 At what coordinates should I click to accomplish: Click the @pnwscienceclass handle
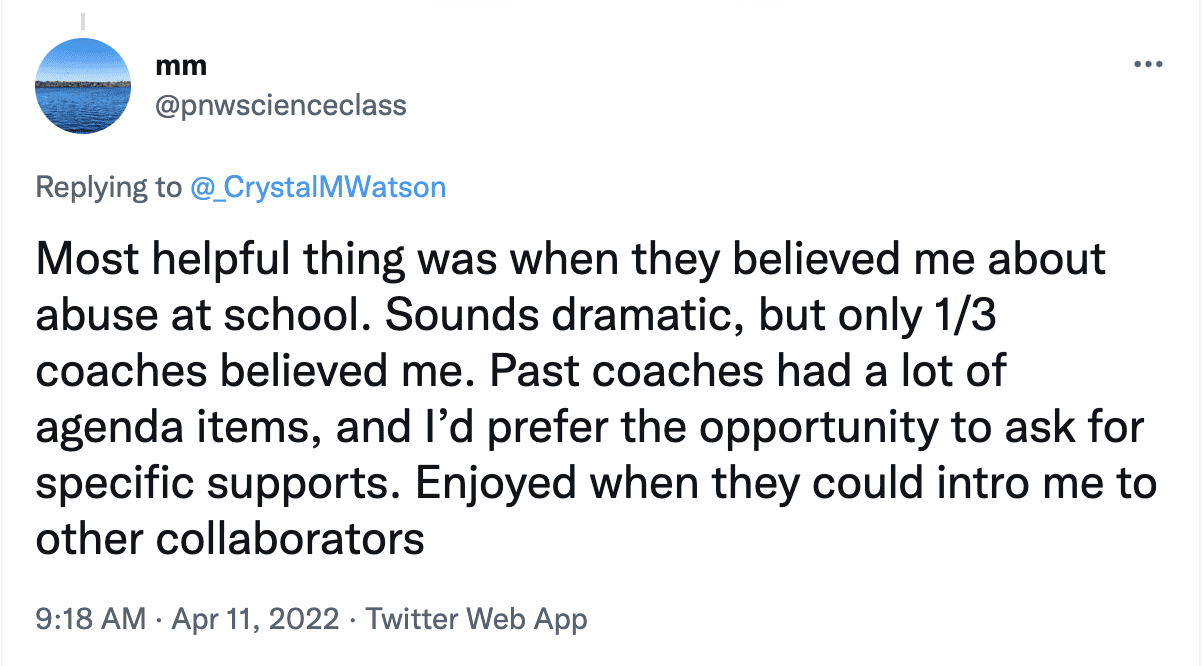[282, 105]
